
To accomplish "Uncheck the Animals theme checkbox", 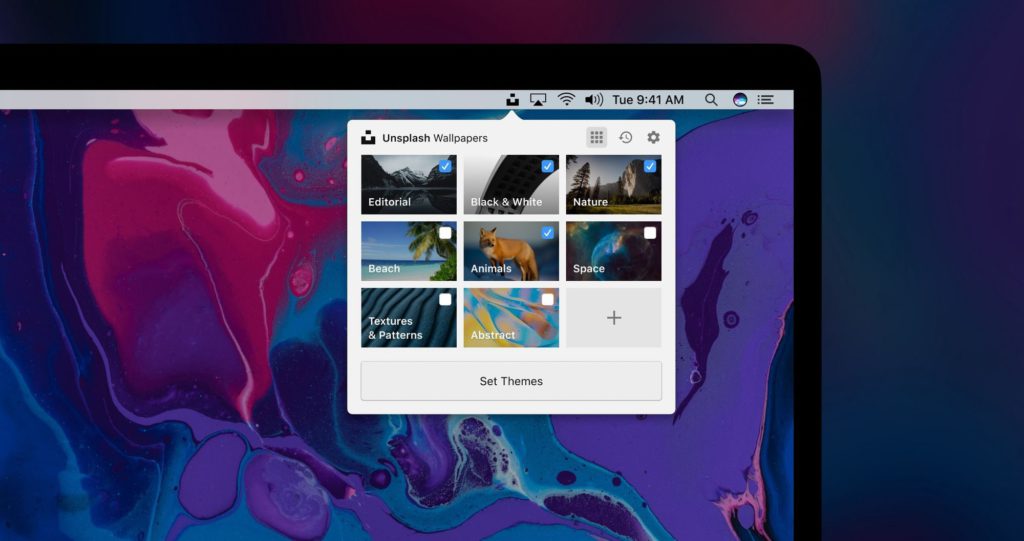I will click(x=547, y=233).
